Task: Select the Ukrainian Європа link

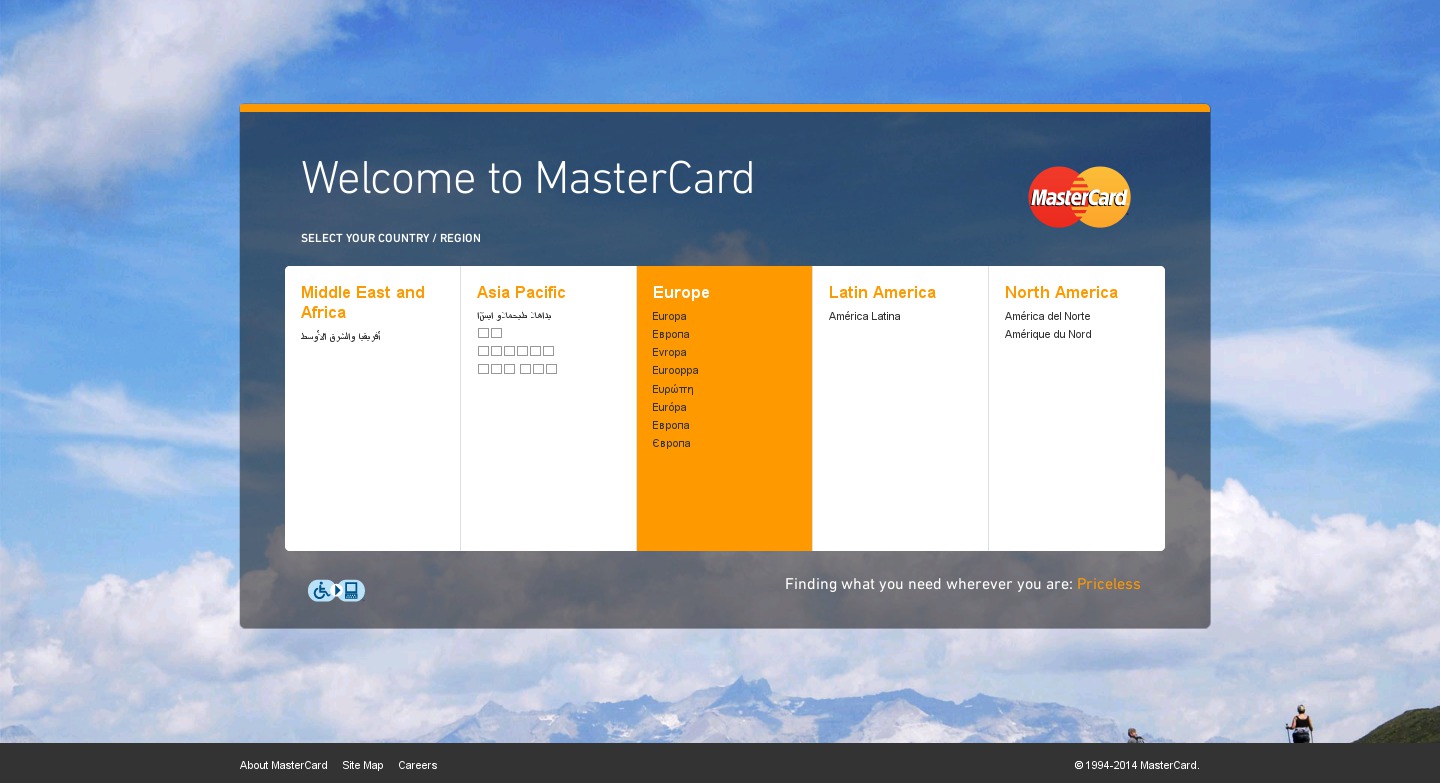Action: coord(671,443)
